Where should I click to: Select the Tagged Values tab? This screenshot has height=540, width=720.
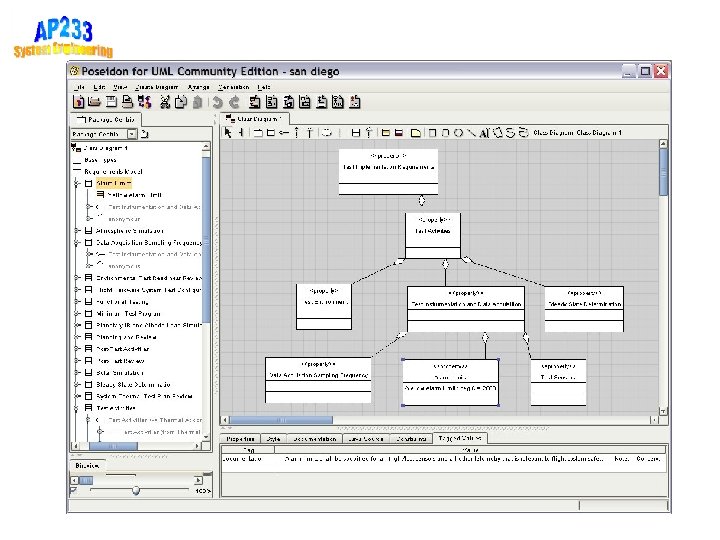point(460,439)
